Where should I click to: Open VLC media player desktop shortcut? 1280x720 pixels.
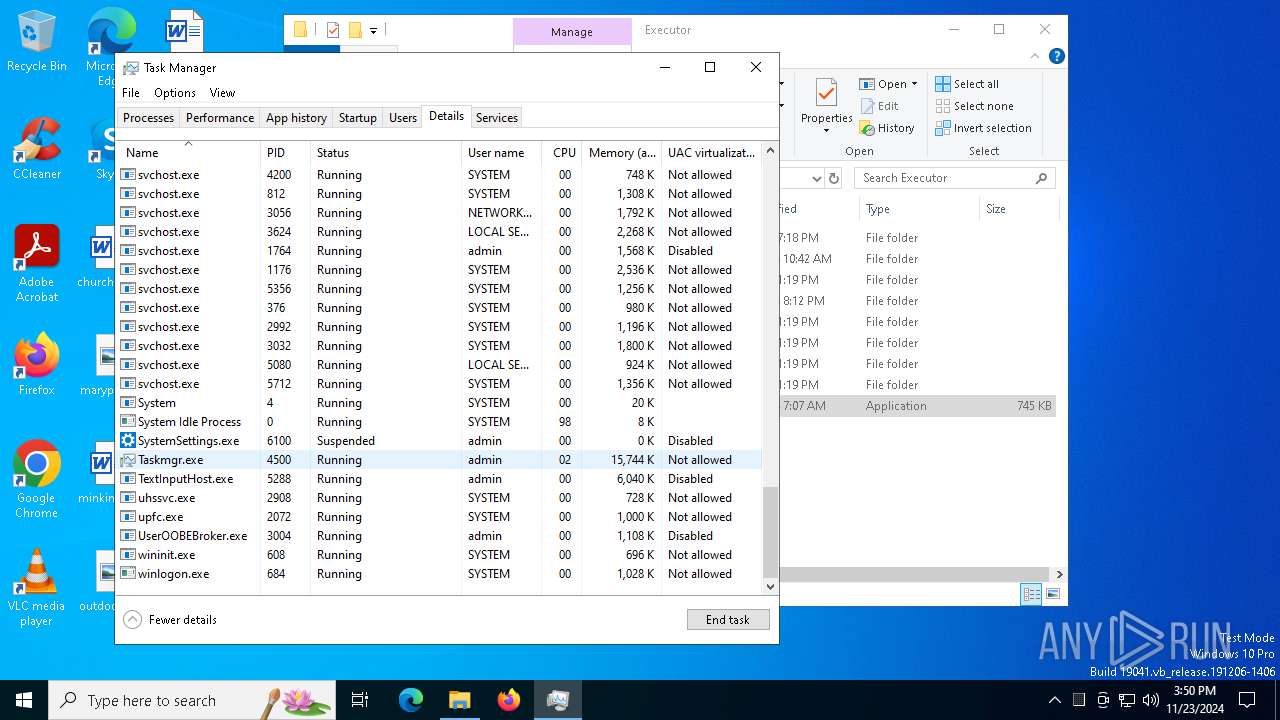[x=37, y=588]
